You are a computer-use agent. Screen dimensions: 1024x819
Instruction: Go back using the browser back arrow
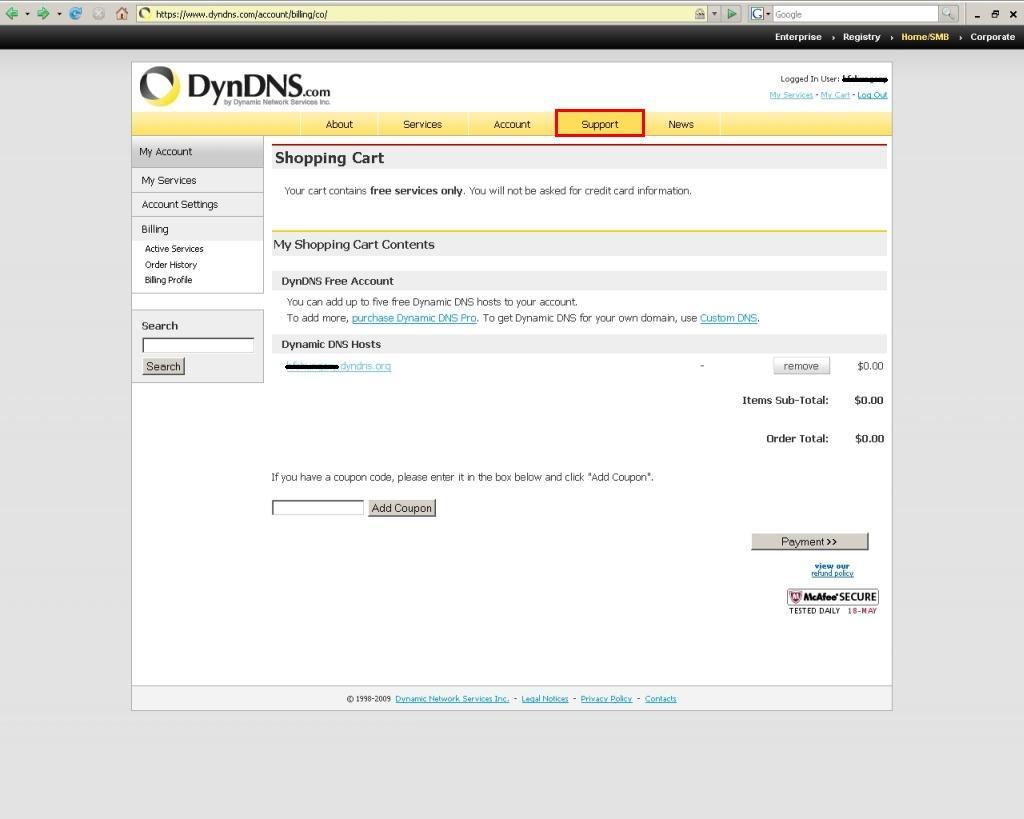click(x=12, y=14)
